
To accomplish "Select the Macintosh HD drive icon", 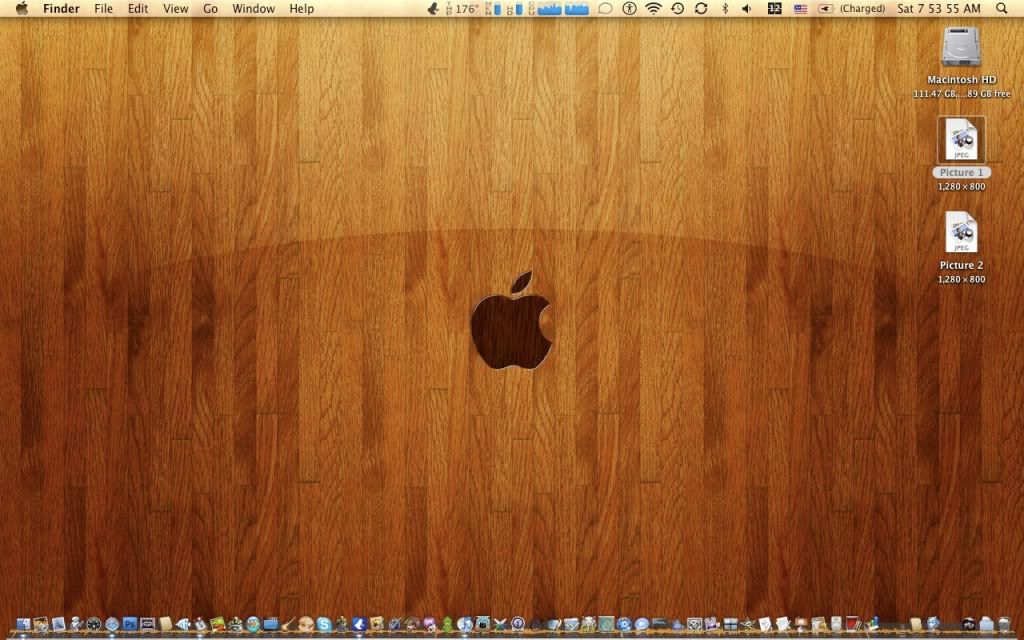I will tap(961, 47).
